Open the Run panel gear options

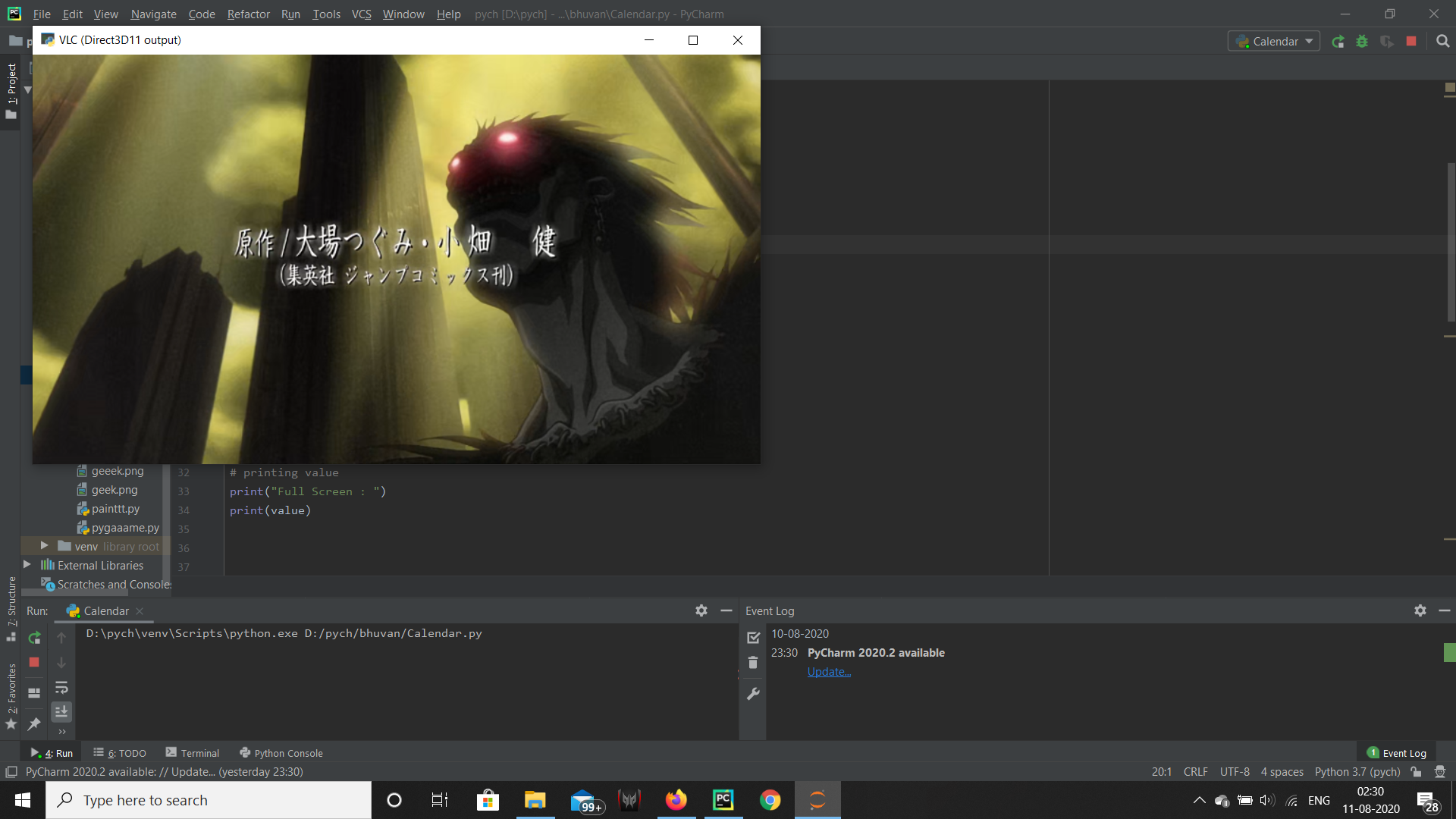point(701,610)
